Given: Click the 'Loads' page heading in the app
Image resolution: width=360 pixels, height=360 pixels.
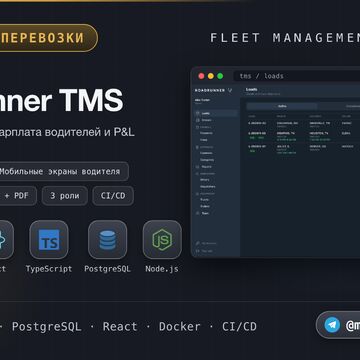Looking at the screenshot, I should point(251,89).
